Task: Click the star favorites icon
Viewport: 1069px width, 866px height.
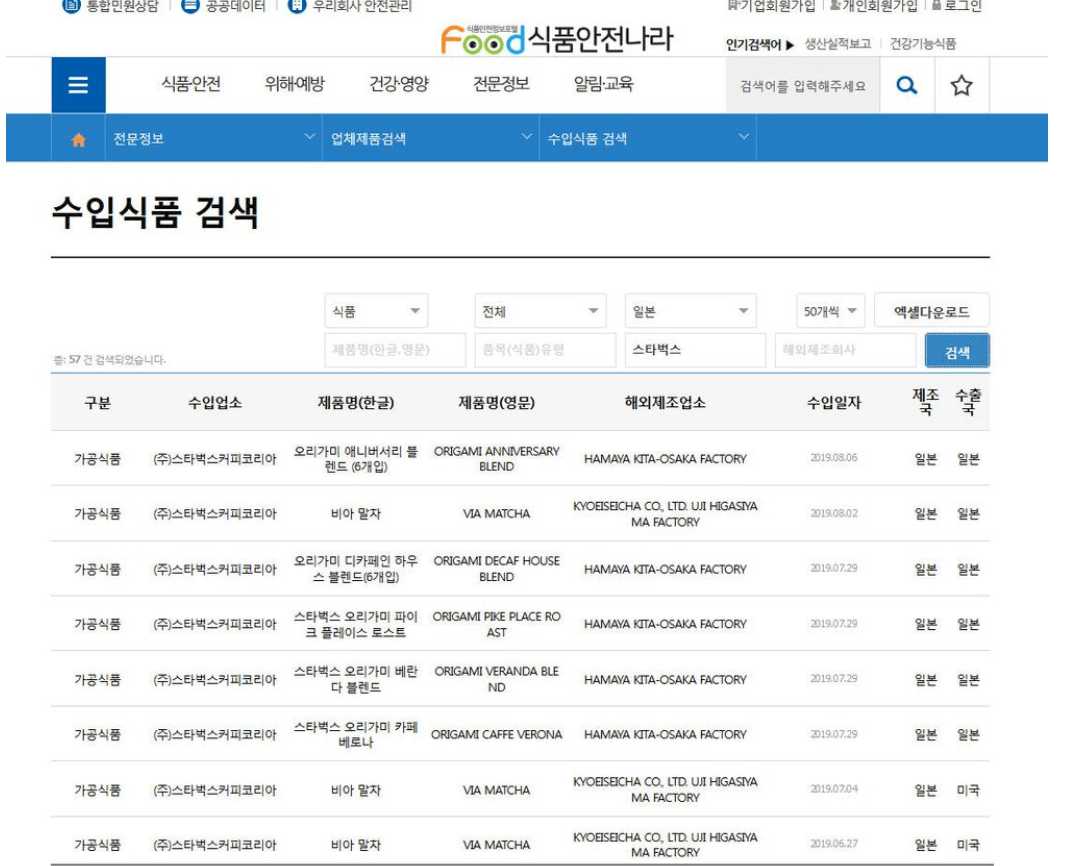Action: (961, 86)
